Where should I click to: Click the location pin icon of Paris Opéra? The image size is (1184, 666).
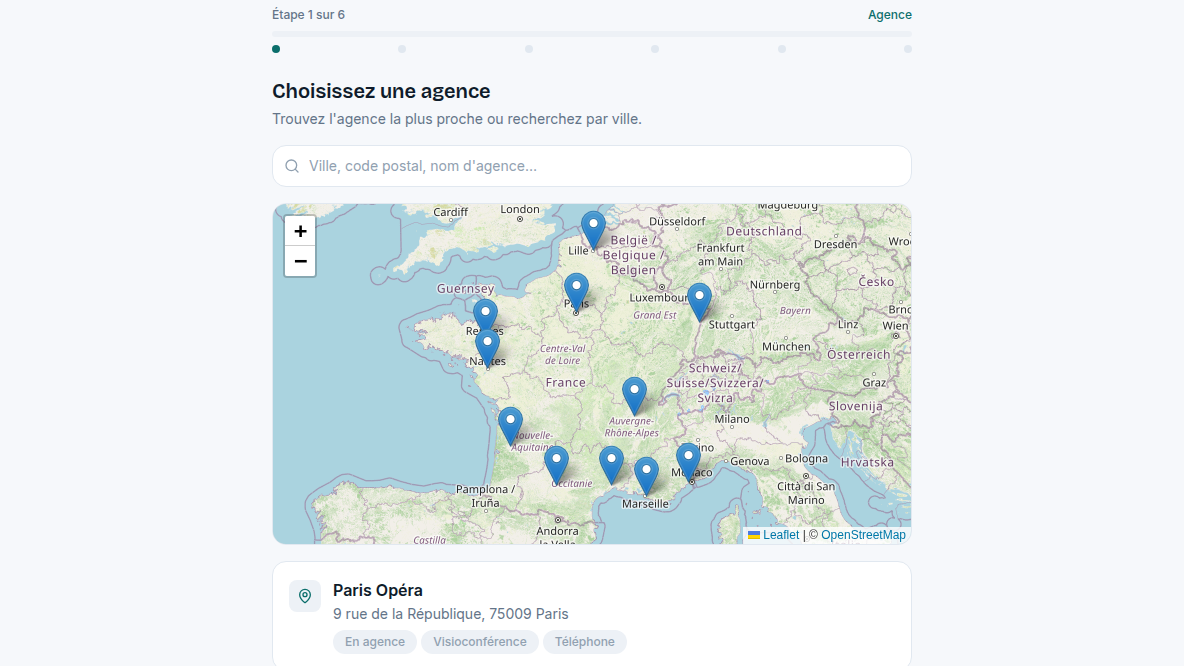tap(305, 596)
